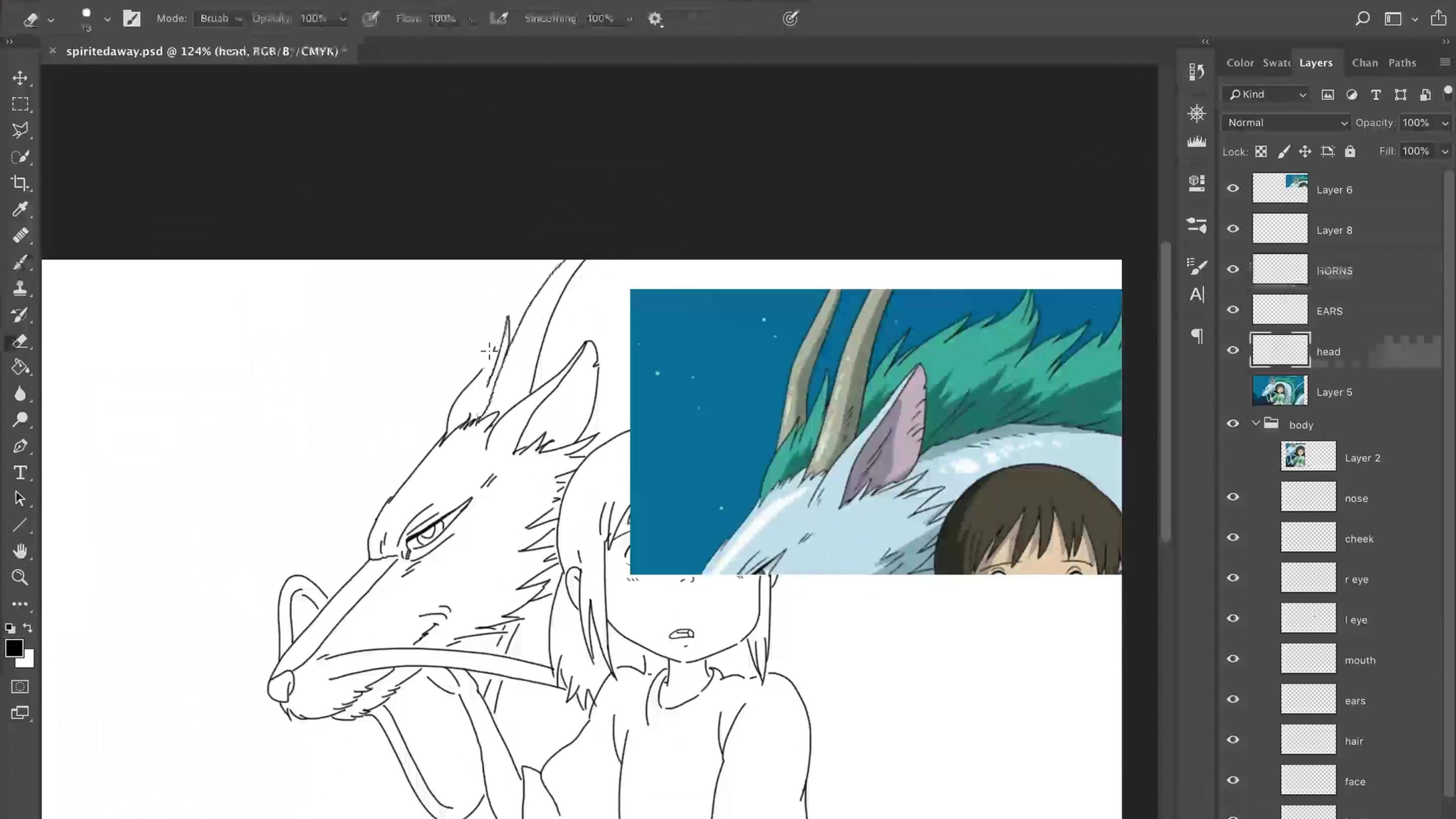This screenshot has width=1456, height=819.
Task: Pick the Paint Bucket tool
Action: [20, 367]
